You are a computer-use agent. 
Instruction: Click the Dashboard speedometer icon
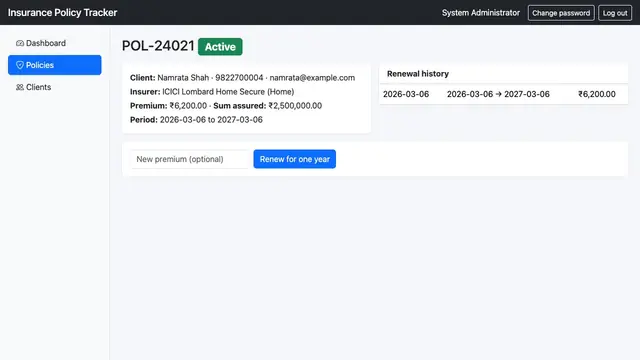(20, 43)
